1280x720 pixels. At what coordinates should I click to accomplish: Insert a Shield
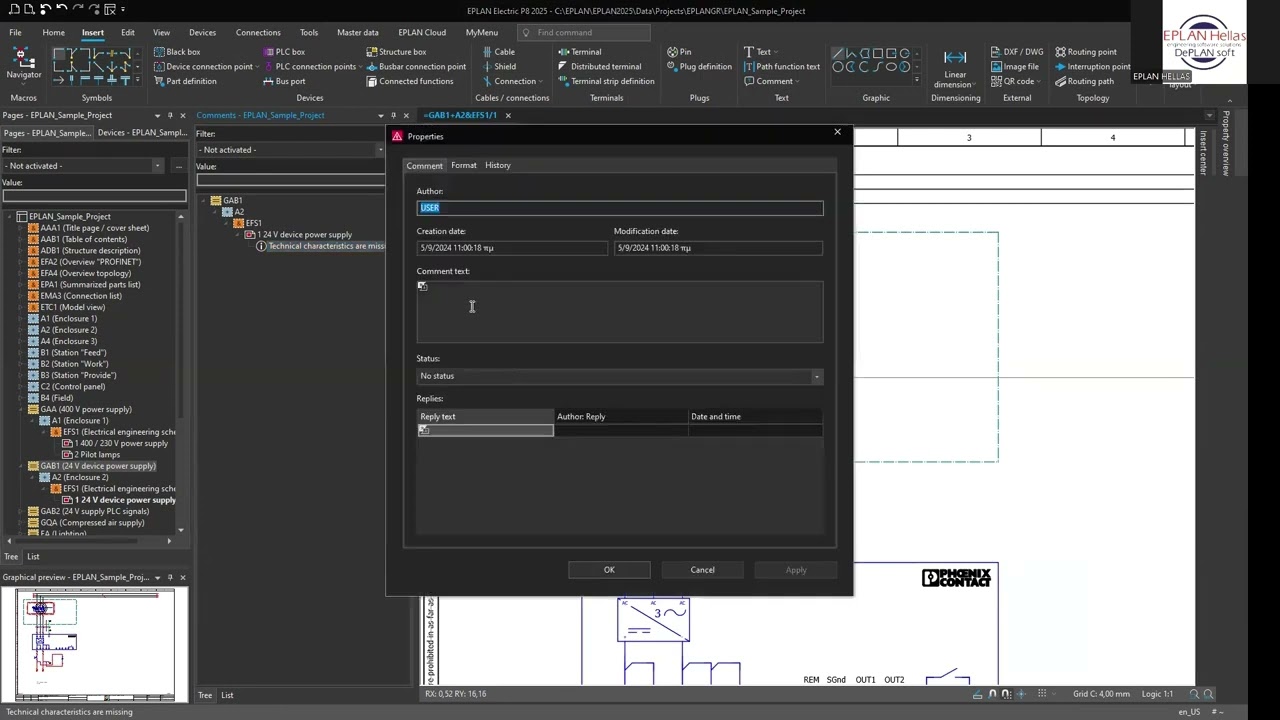498,67
